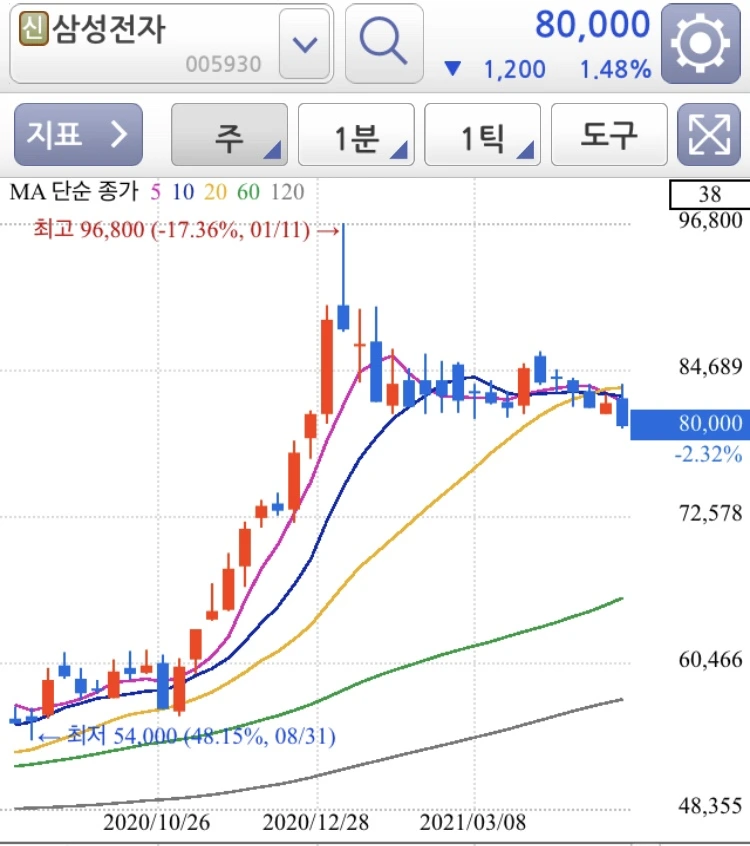The width and height of the screenshot is (750, 846).
Task: Click the 60,466 axis value
Action: (710, 659)
